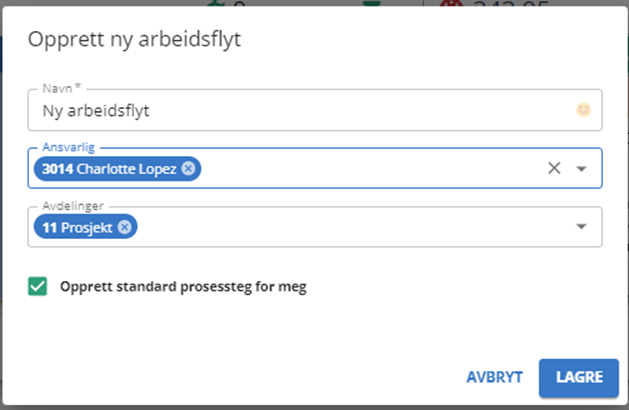Click the 'Opprett ny arbeidsflyt' dialog title
The image size is (629, 410).
coord(134,40)
